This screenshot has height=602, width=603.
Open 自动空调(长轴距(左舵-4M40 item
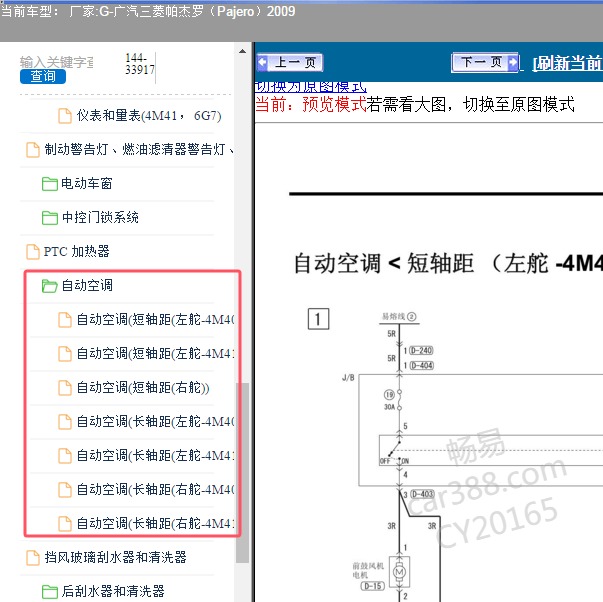pyautogui.click(x=155, y=421)
